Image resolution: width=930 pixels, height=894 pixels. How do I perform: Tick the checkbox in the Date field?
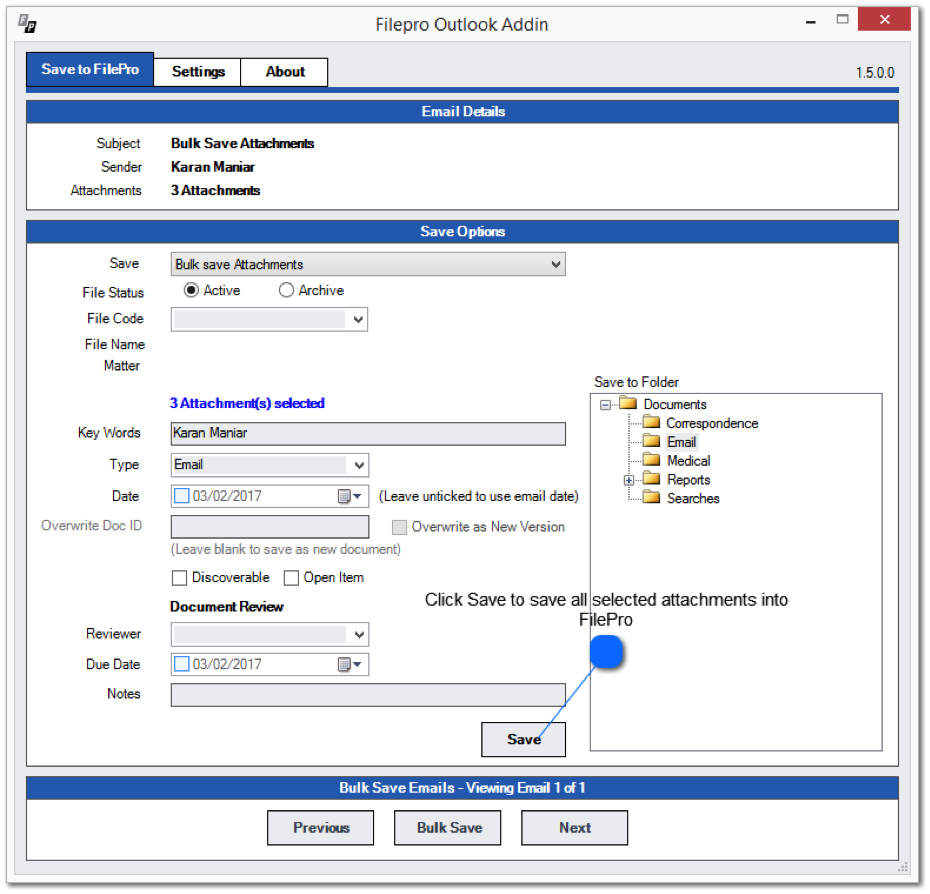182,496
